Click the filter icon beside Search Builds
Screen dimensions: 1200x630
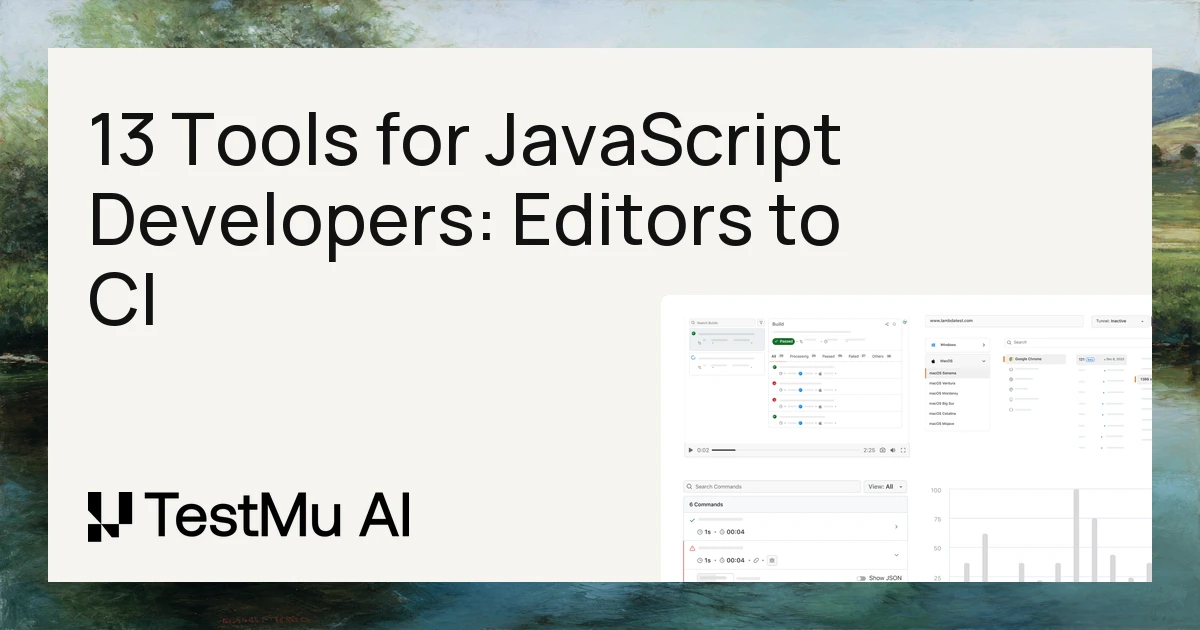click(x=761, y=323)
